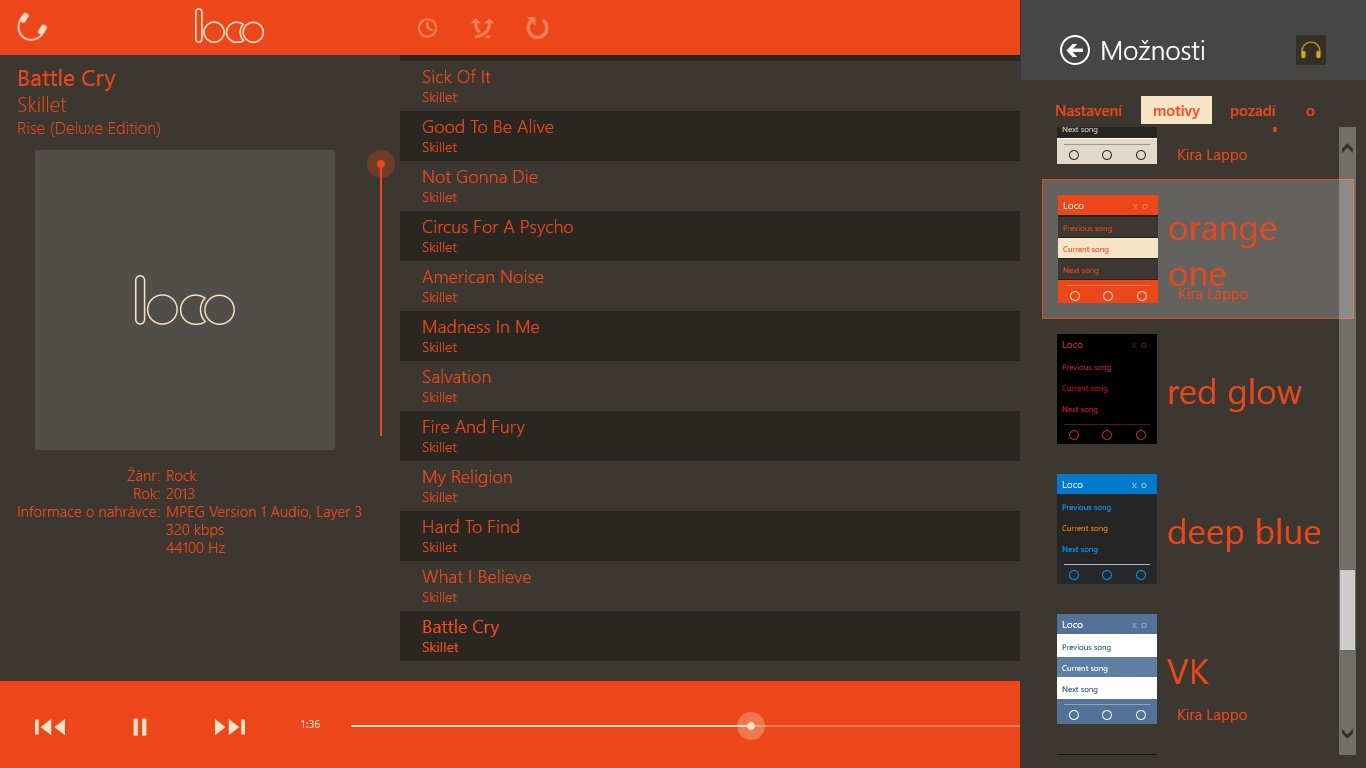Screen dimensions: 1366x768
Task: Select 'My Religion' in the playlist
Action: [x=710, y=486]
